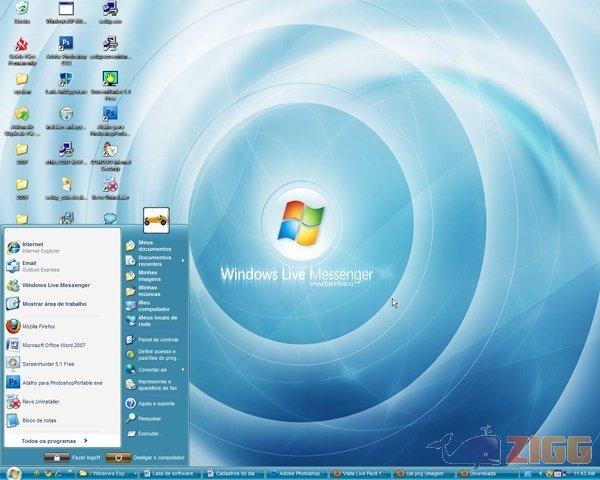The height and width of the screenshot is (480, 600).
Task: Switch to Windows Explorer taskbar button
Action: click(107, 473)
